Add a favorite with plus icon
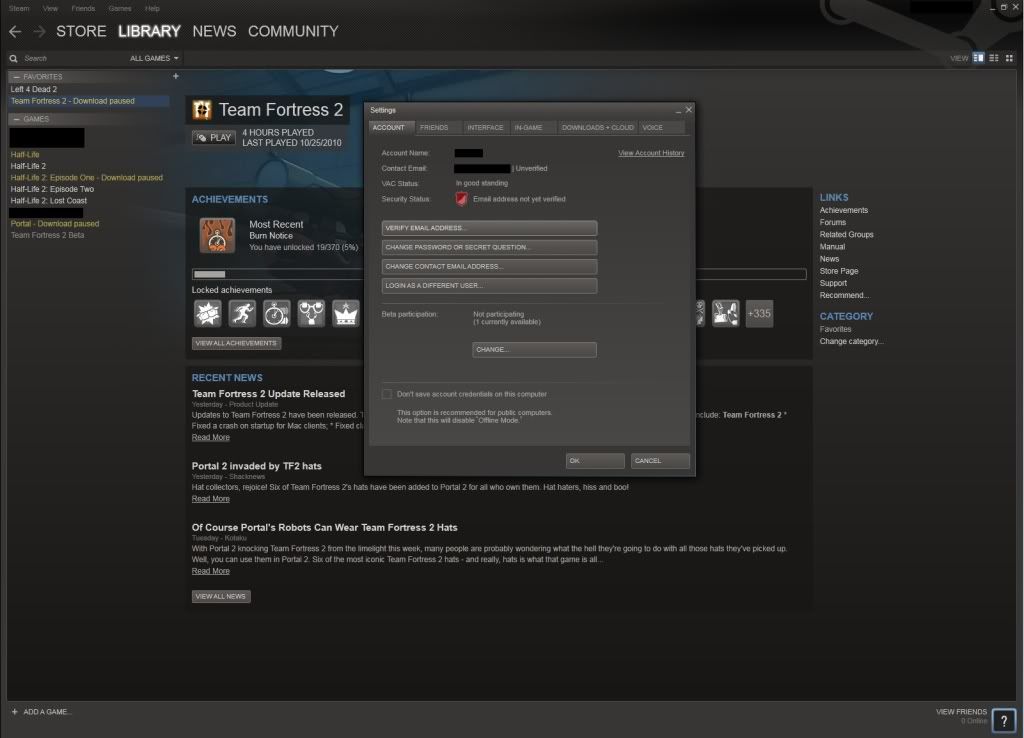1024x738 pixels. click(176, 76)
